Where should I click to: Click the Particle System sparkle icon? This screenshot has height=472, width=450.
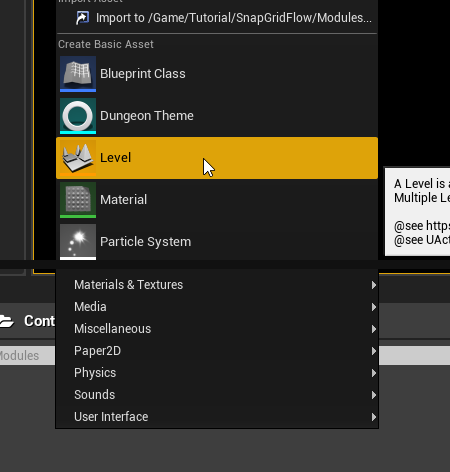pyautogui.click(x=78, y=242)
